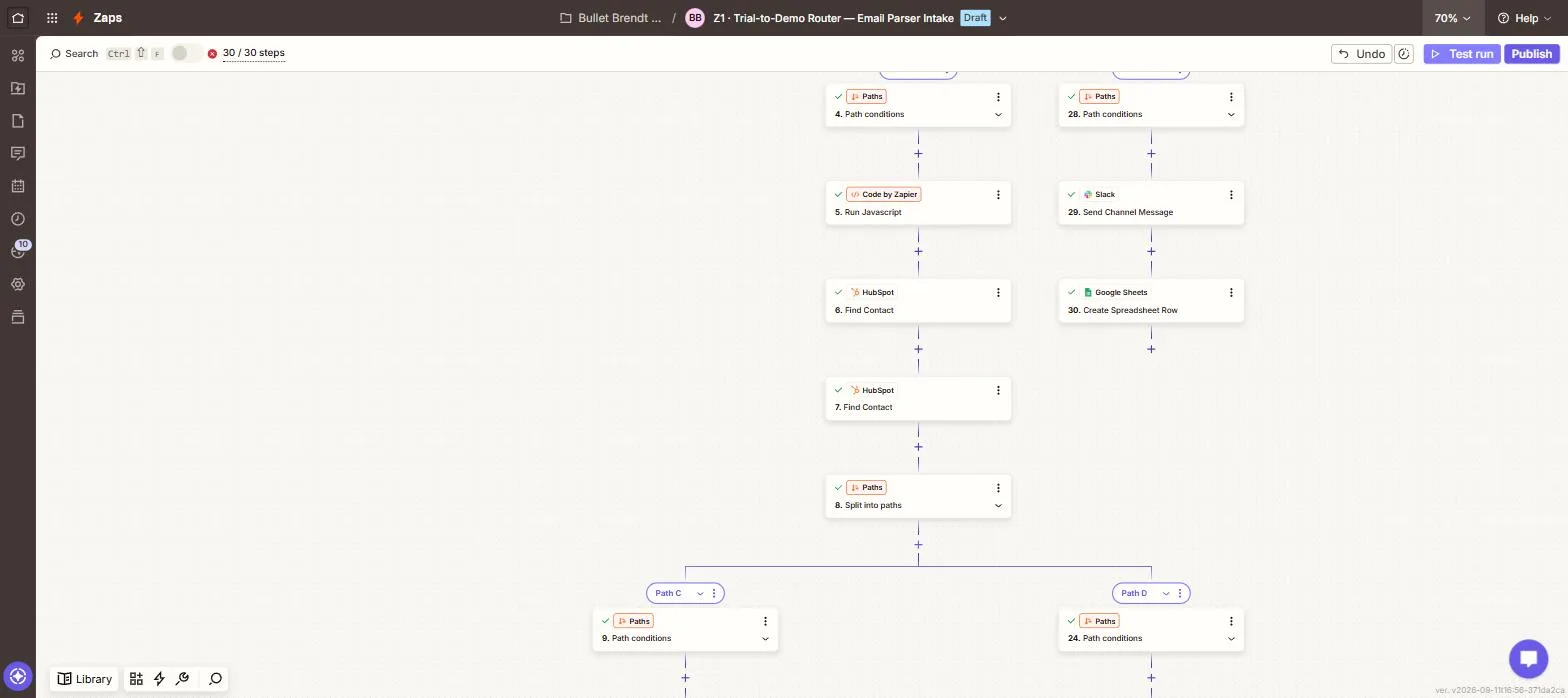The width and height of the screenshot is (1568, 698).
Task: Open the Bullet Brendt folder breadcrumb
Action: point(611,18)
